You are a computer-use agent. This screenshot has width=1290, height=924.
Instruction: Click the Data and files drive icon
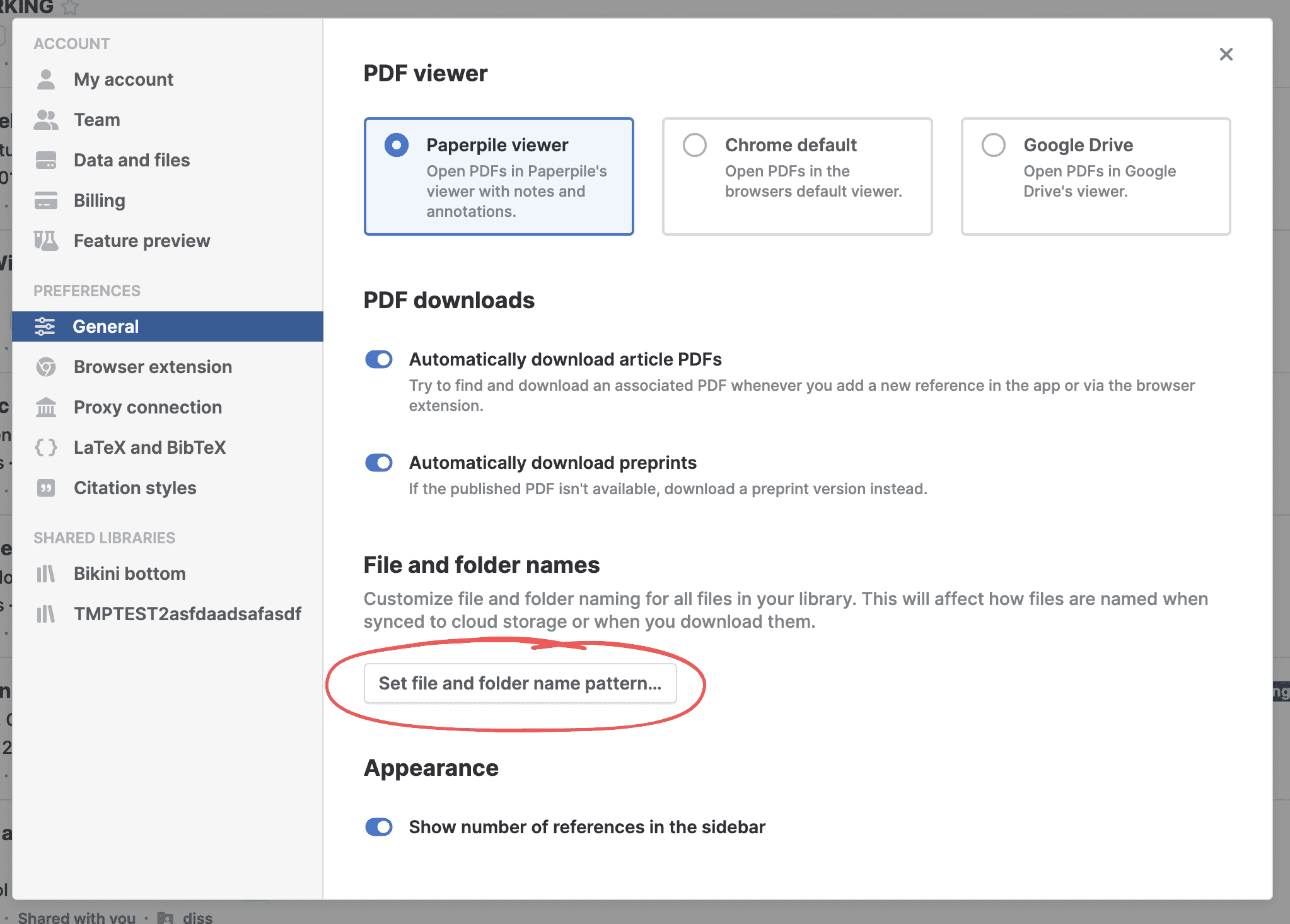coord(45,160)
